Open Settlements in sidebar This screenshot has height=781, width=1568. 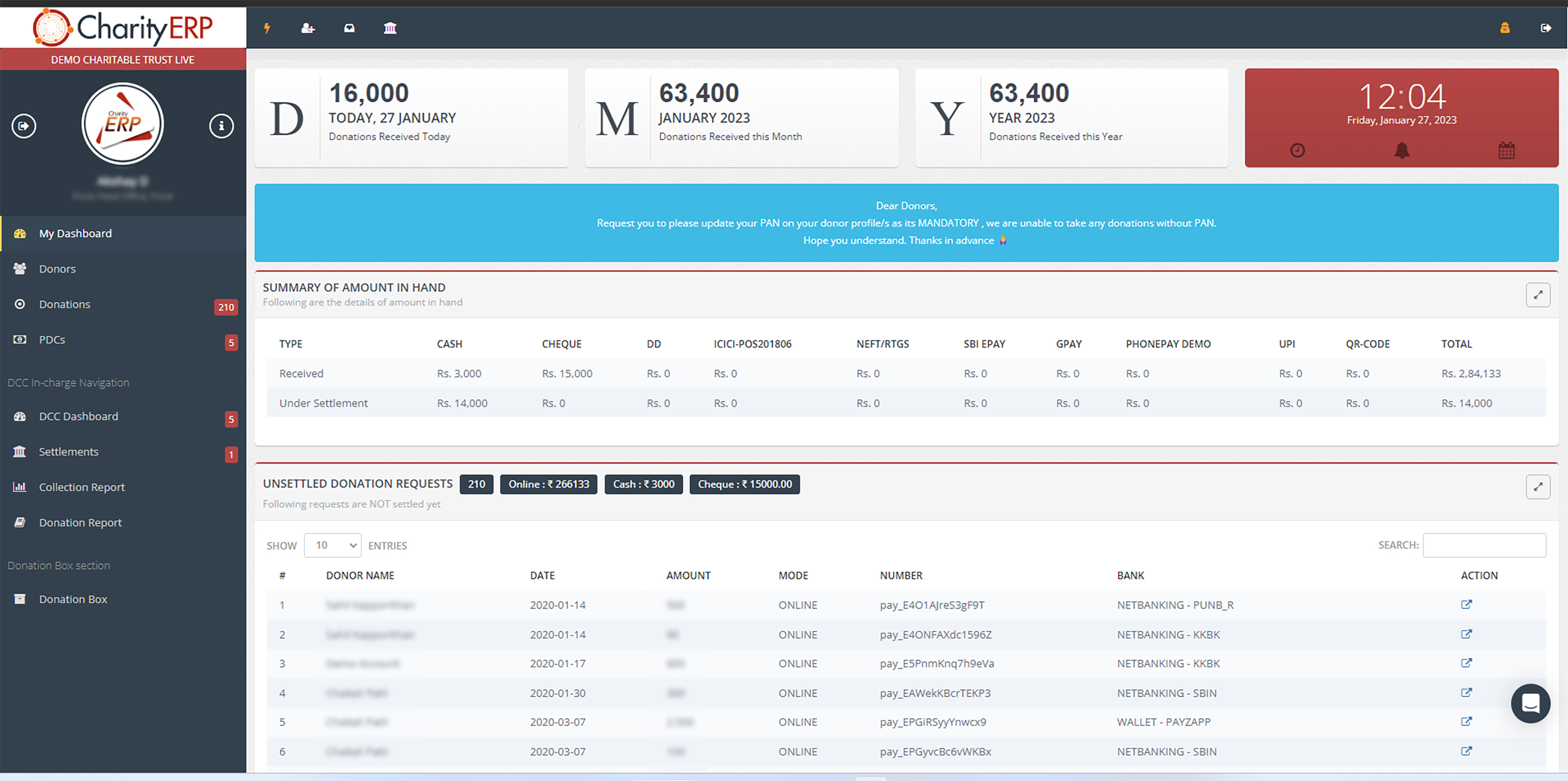click(123, 452)
